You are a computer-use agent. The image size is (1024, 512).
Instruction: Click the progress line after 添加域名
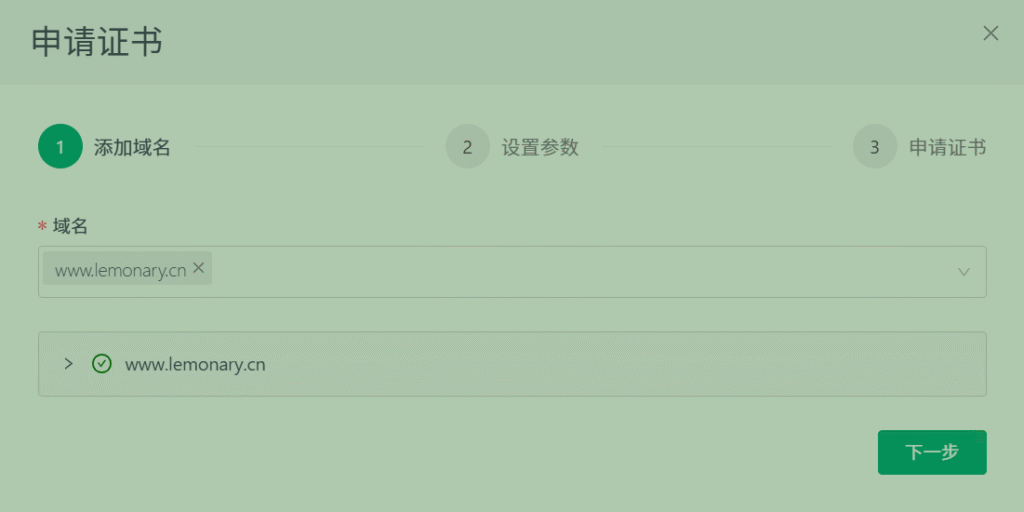click(309, 147)
